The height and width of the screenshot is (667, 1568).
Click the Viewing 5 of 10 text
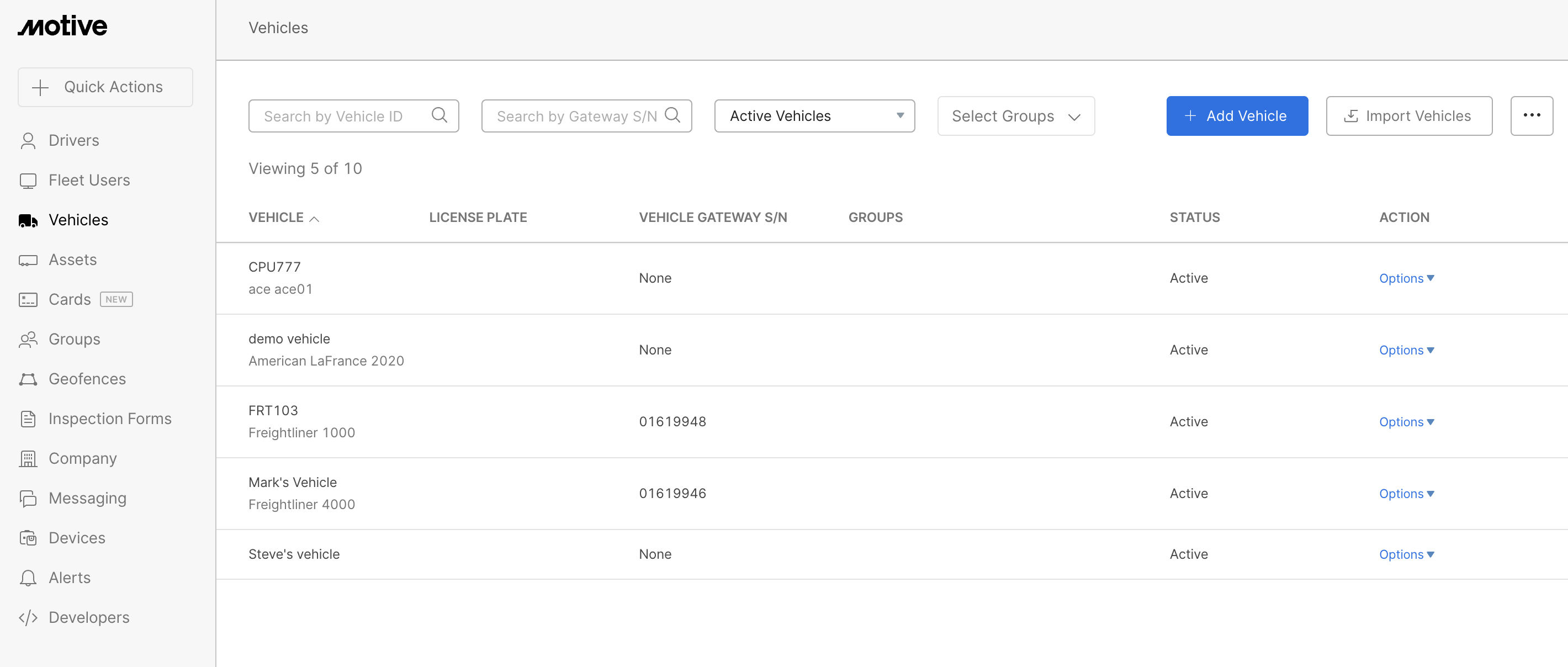305,168
